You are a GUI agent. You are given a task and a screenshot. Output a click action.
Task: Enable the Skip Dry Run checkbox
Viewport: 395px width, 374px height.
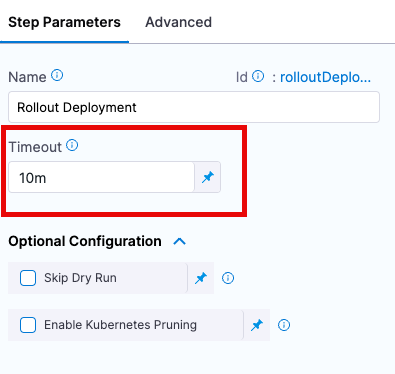[x=28, y=278]
